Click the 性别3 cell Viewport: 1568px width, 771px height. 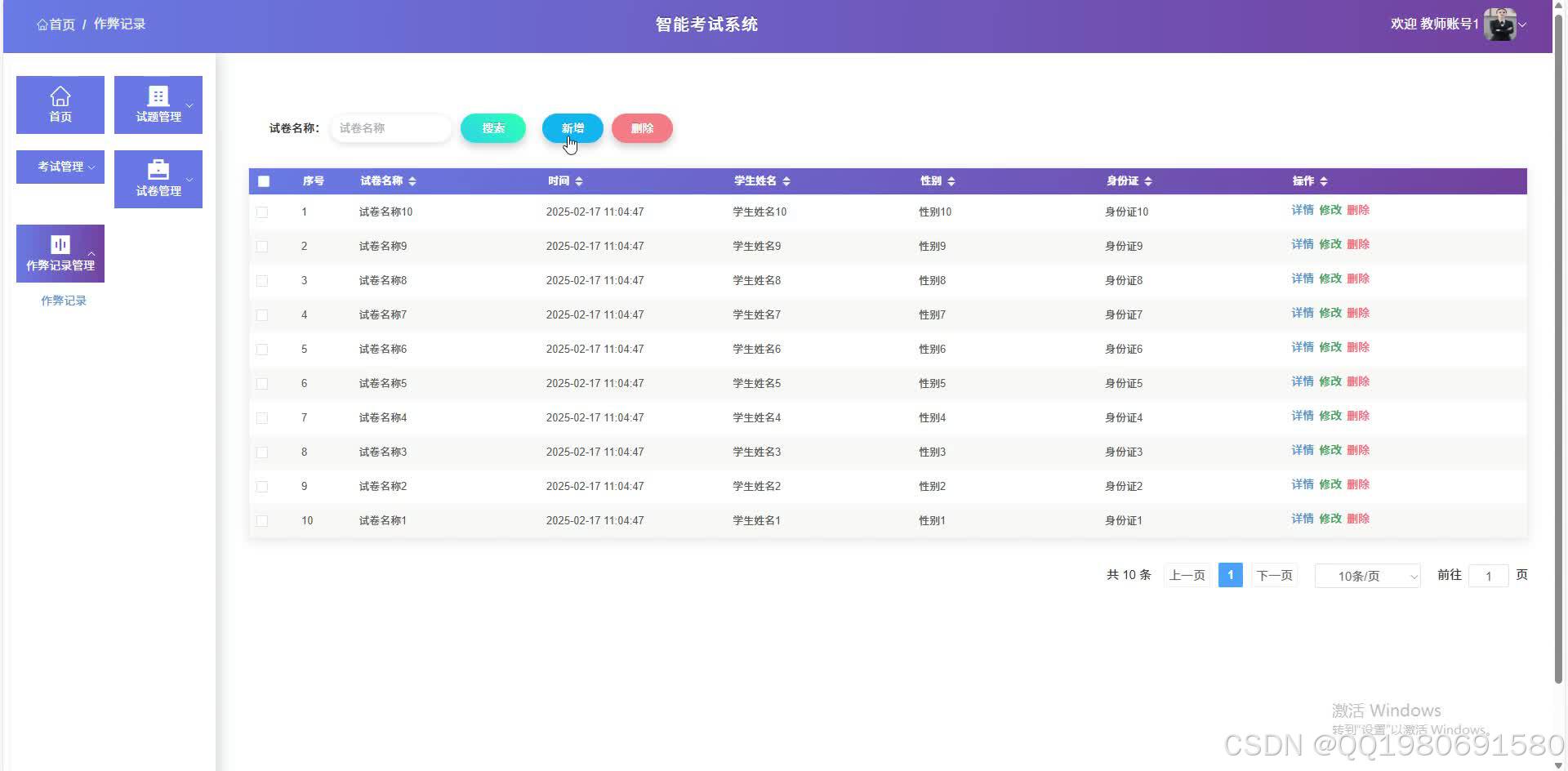932,452
